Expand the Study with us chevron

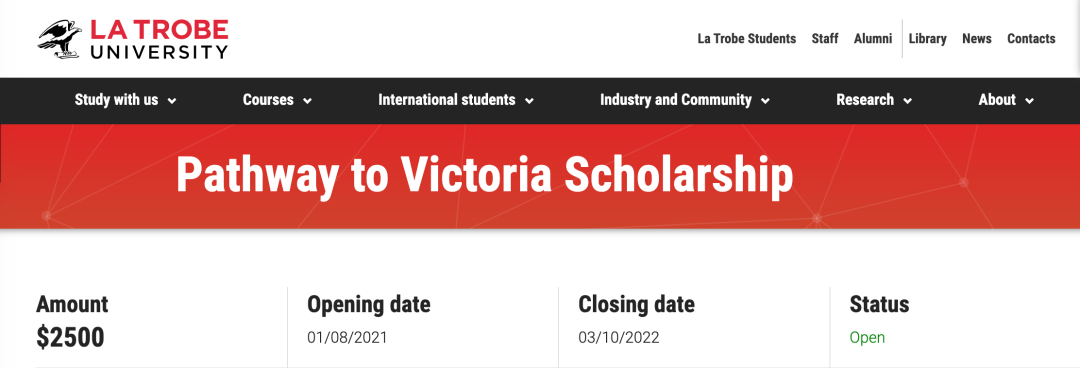[172, 101]
